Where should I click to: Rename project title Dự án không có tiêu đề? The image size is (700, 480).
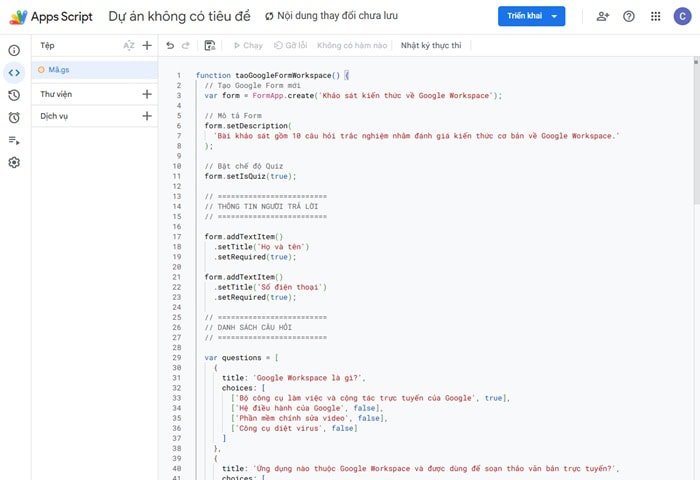(x=179, y=17)
